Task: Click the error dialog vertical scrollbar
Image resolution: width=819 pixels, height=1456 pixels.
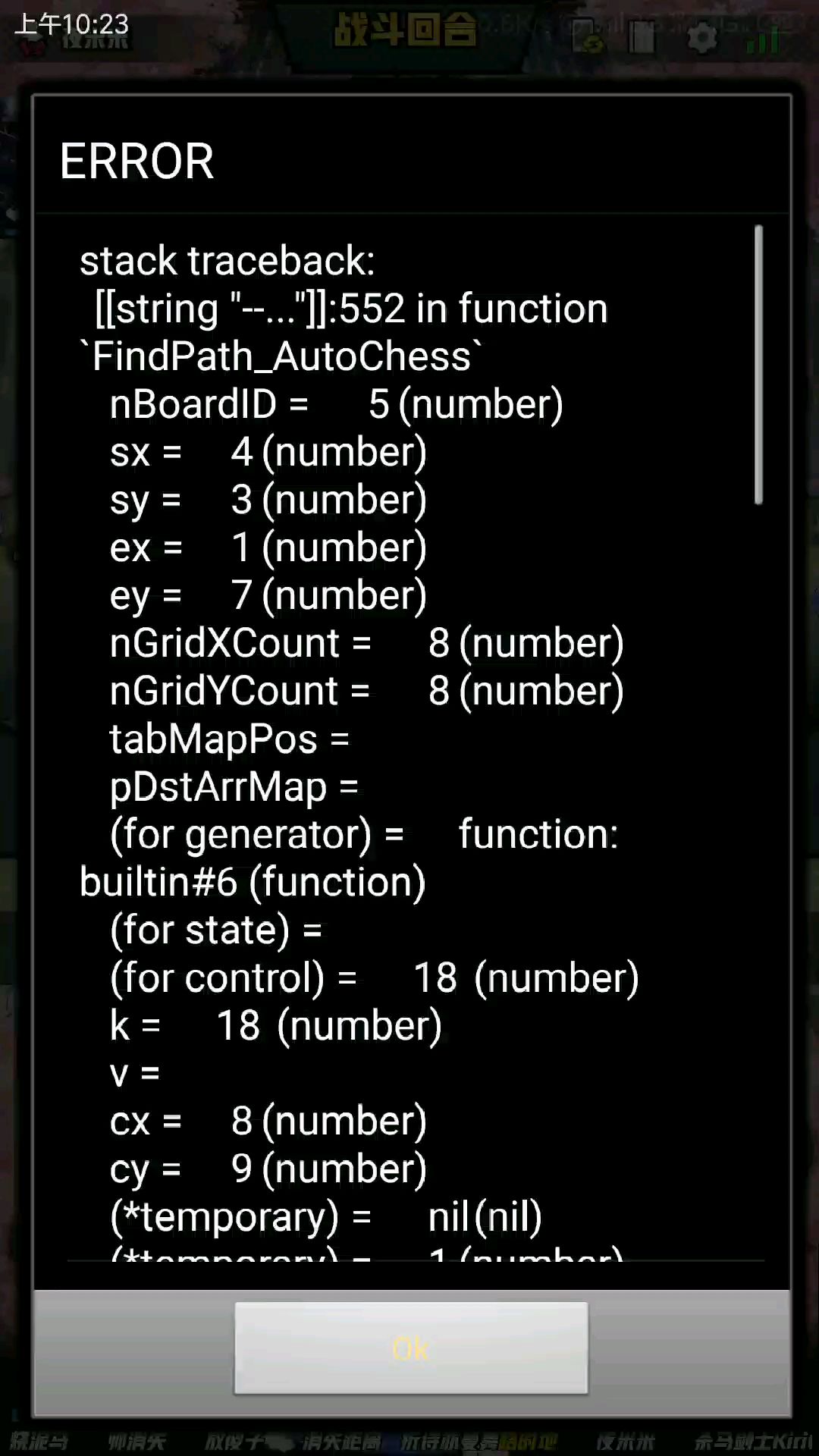Action: click(758, 364)
